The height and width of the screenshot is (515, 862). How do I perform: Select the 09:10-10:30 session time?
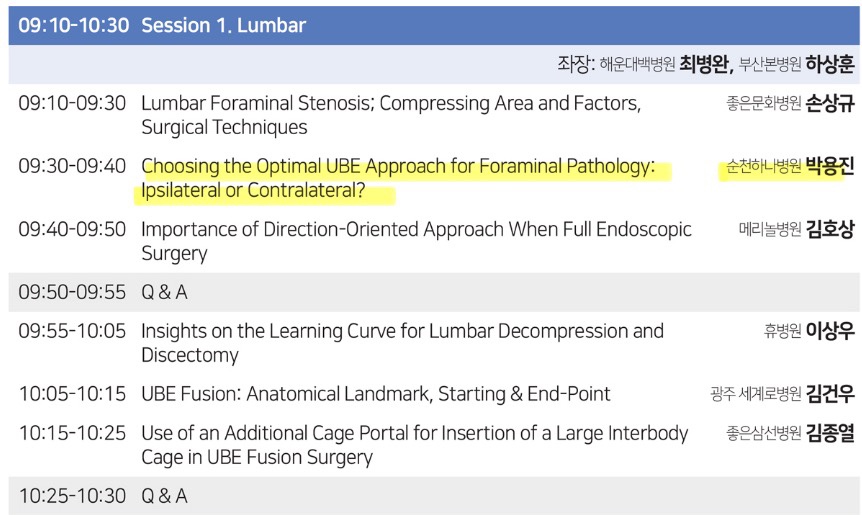(x=74, y=25)
